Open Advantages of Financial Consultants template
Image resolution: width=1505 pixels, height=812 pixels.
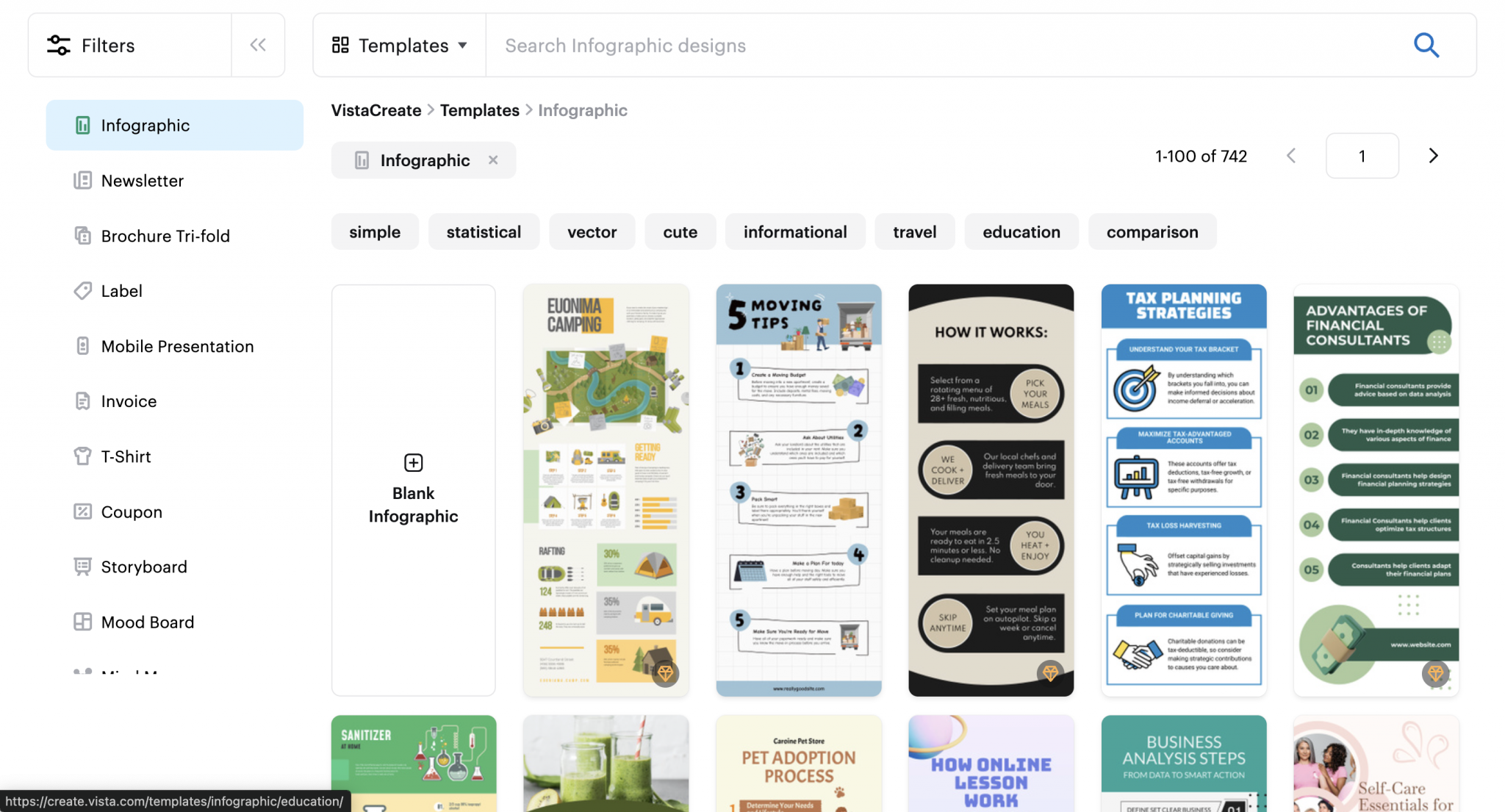pyautogui.click(x=1376, y=490)
